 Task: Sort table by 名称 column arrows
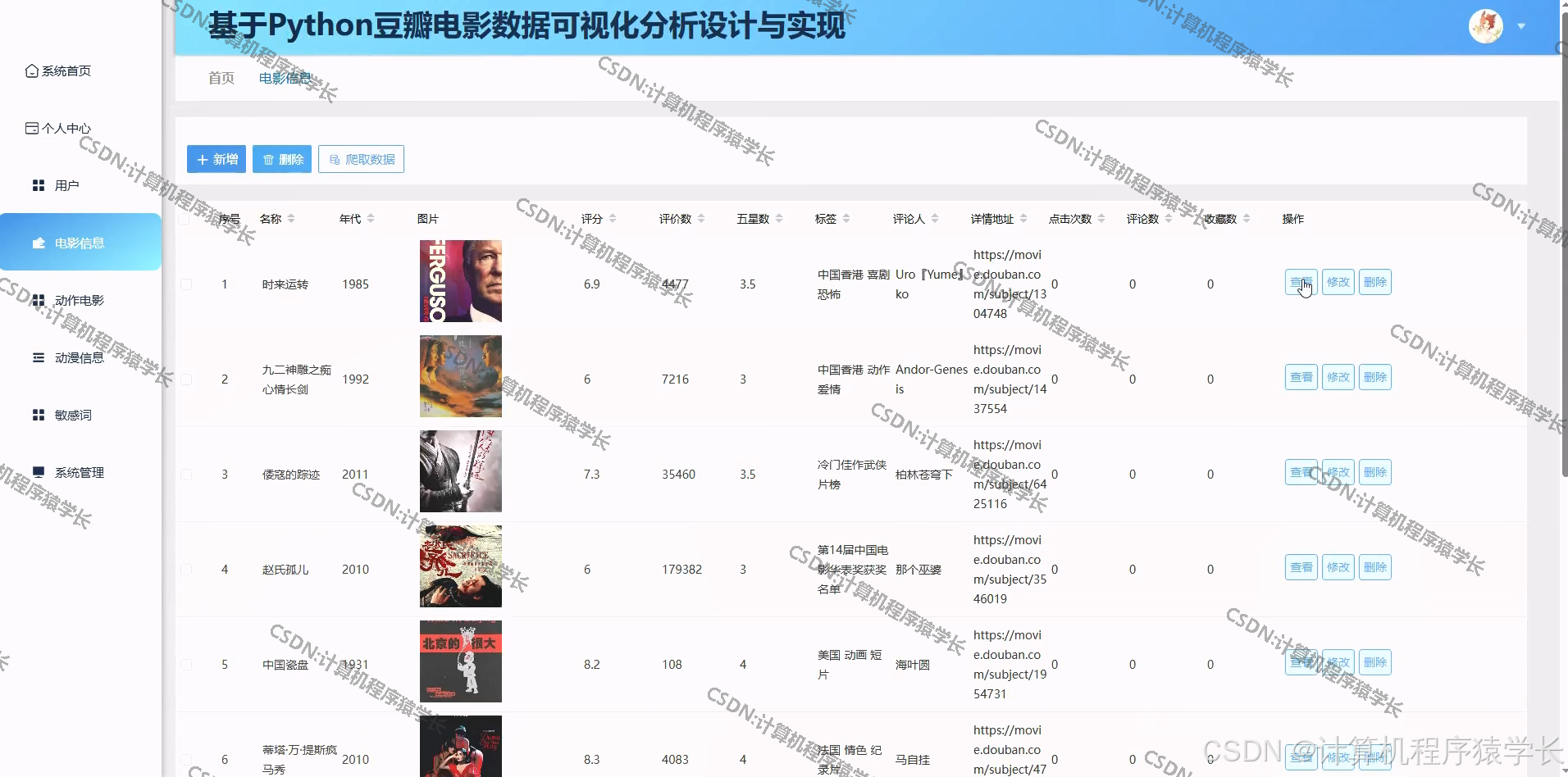coord(291,219)
